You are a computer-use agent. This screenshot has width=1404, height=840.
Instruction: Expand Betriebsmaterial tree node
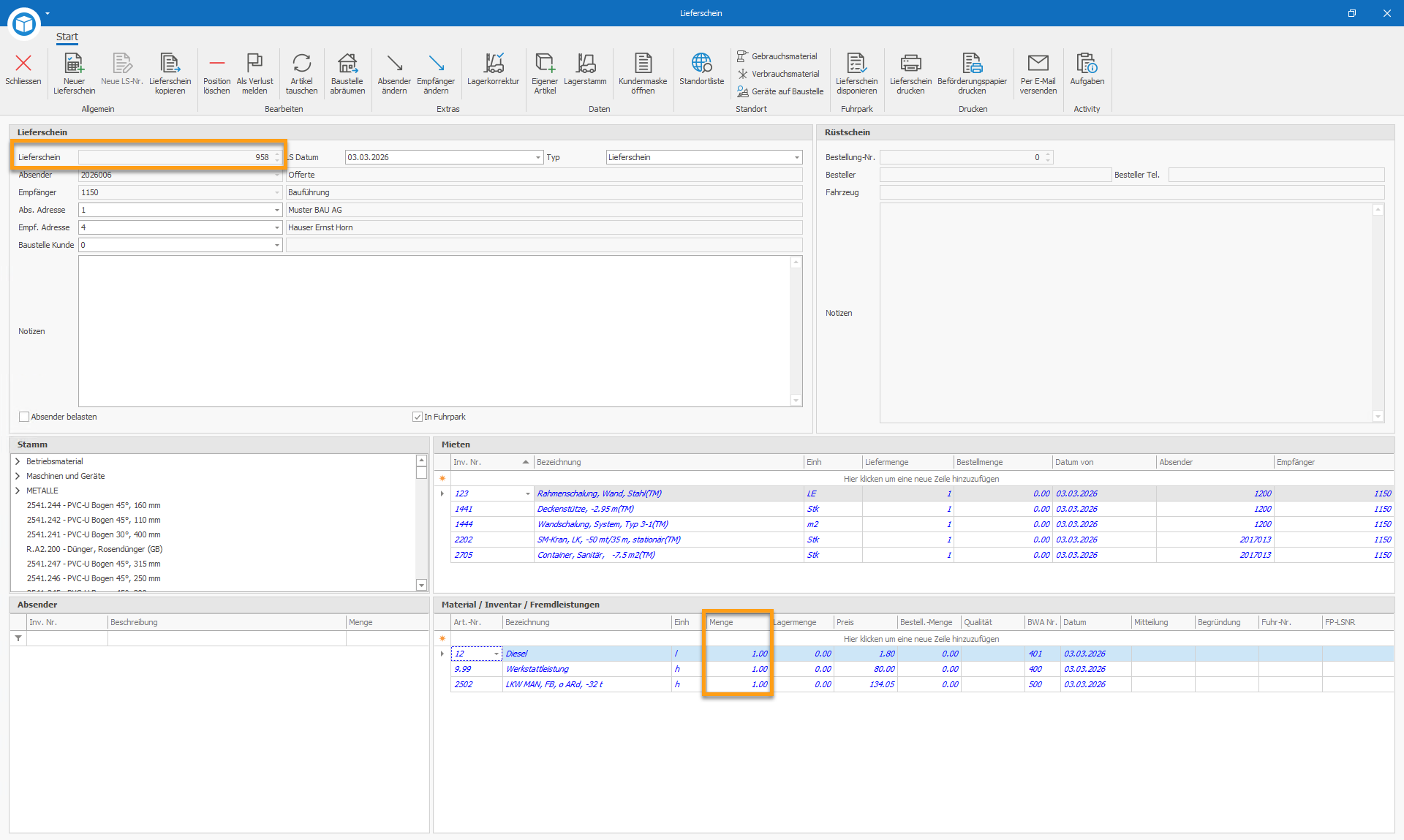click(18, 461)
